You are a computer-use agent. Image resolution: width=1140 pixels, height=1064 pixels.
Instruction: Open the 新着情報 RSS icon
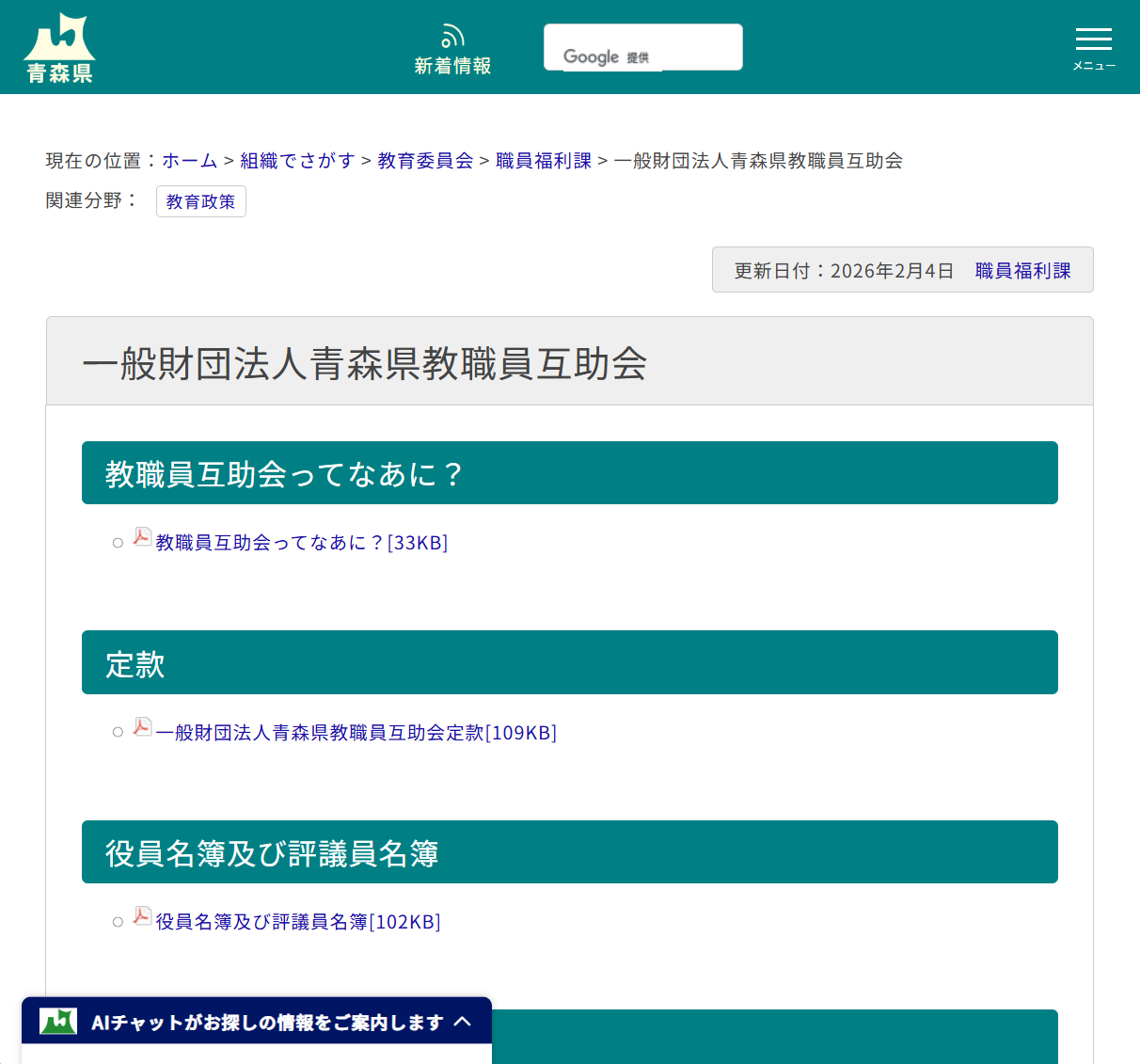452,36
